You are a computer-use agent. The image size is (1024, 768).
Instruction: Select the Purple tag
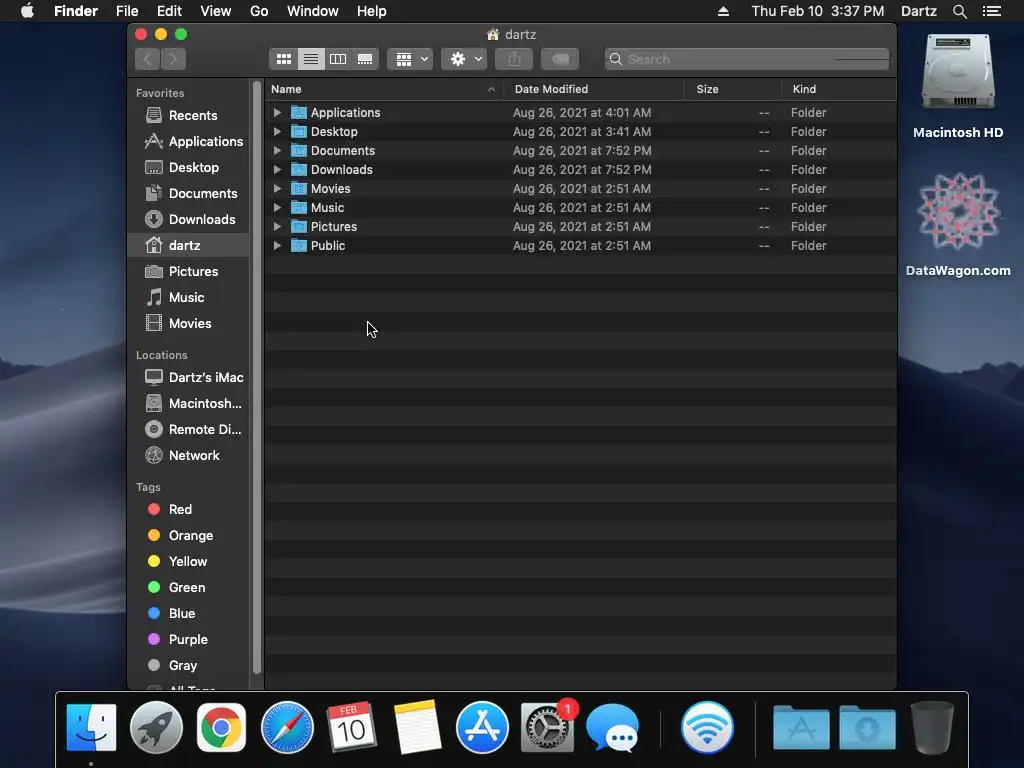[x=189, y=640]
